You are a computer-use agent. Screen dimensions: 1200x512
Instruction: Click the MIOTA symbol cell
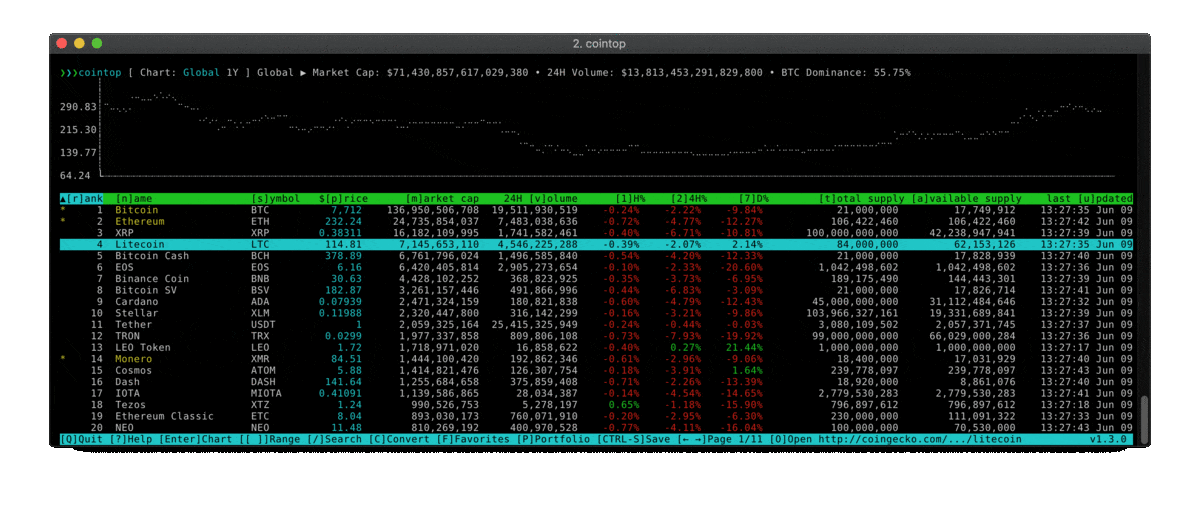266,394
